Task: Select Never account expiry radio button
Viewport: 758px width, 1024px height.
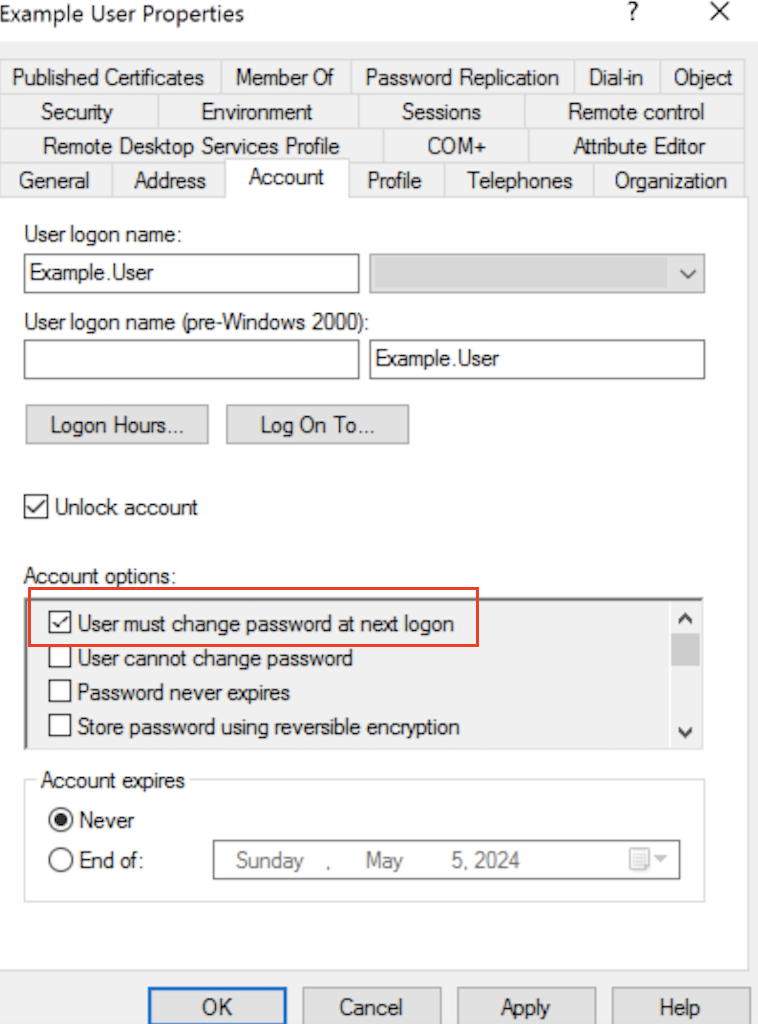Action: click(x=61, y=820)
